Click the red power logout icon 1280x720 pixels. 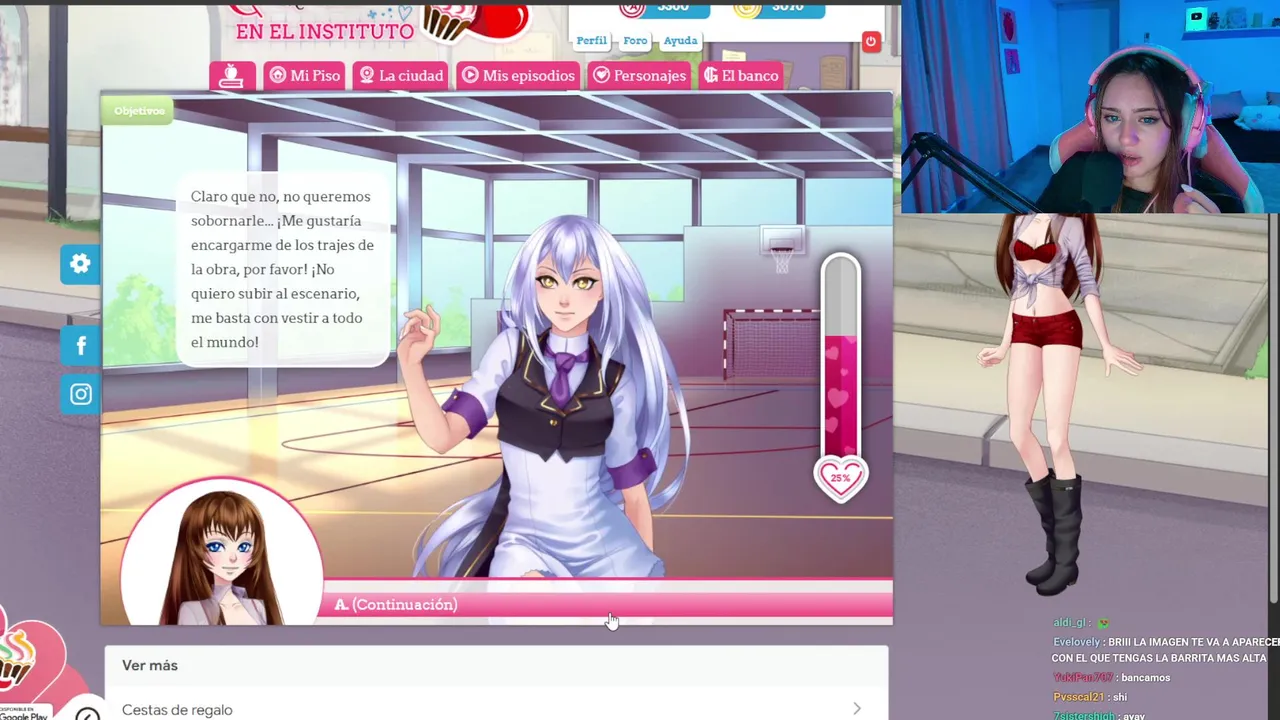870,42
